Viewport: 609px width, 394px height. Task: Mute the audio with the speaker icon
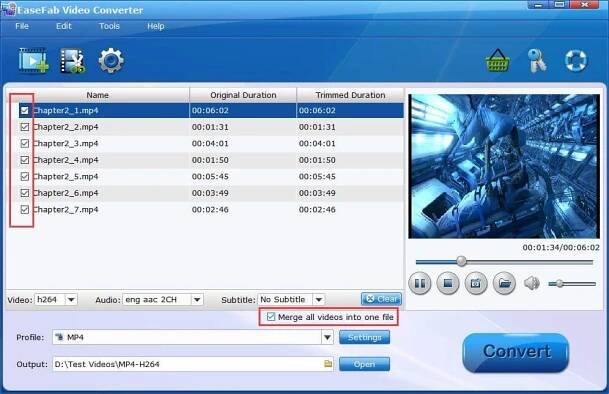pyautogui.click(x=532, y=283)
